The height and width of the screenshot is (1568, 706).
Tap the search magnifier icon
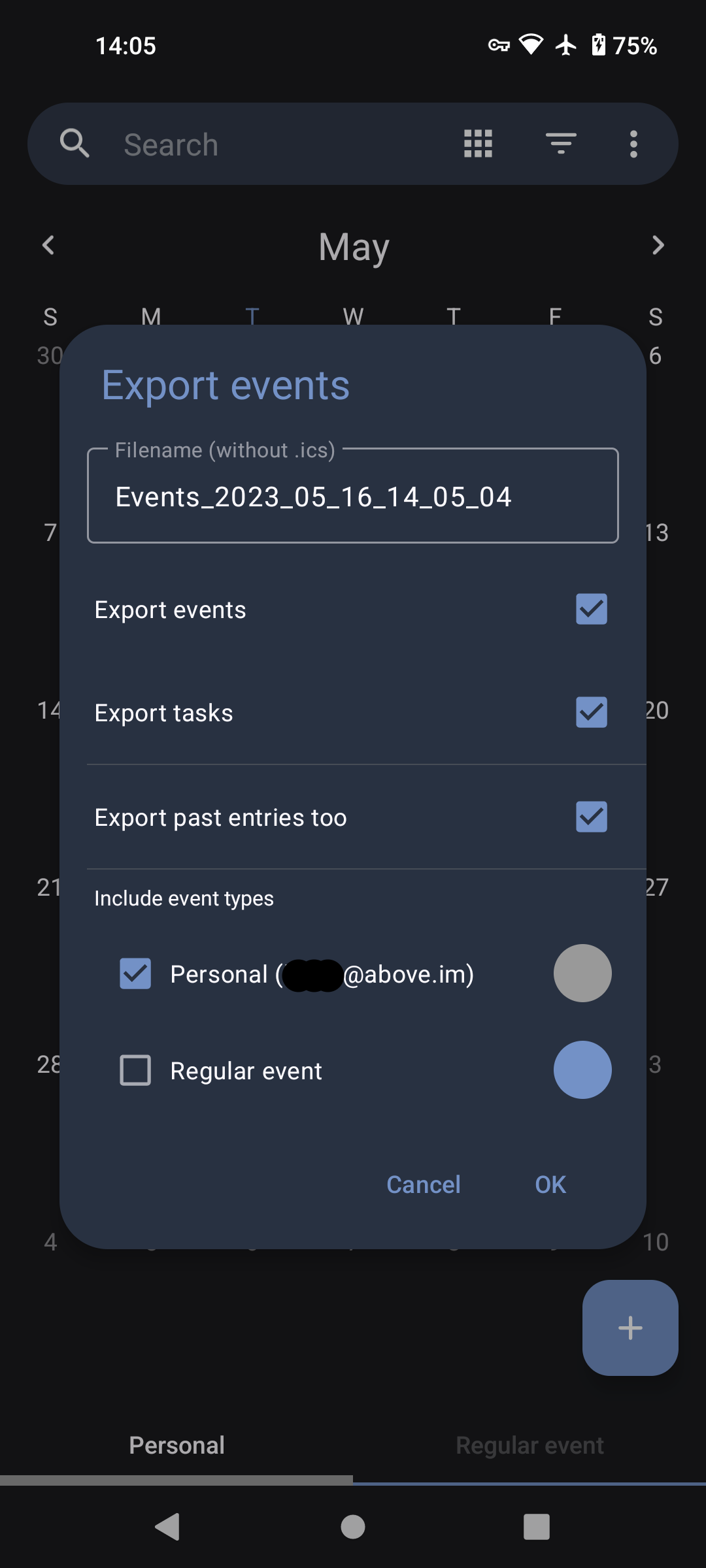pyautogui.click(x=75, y=143)
